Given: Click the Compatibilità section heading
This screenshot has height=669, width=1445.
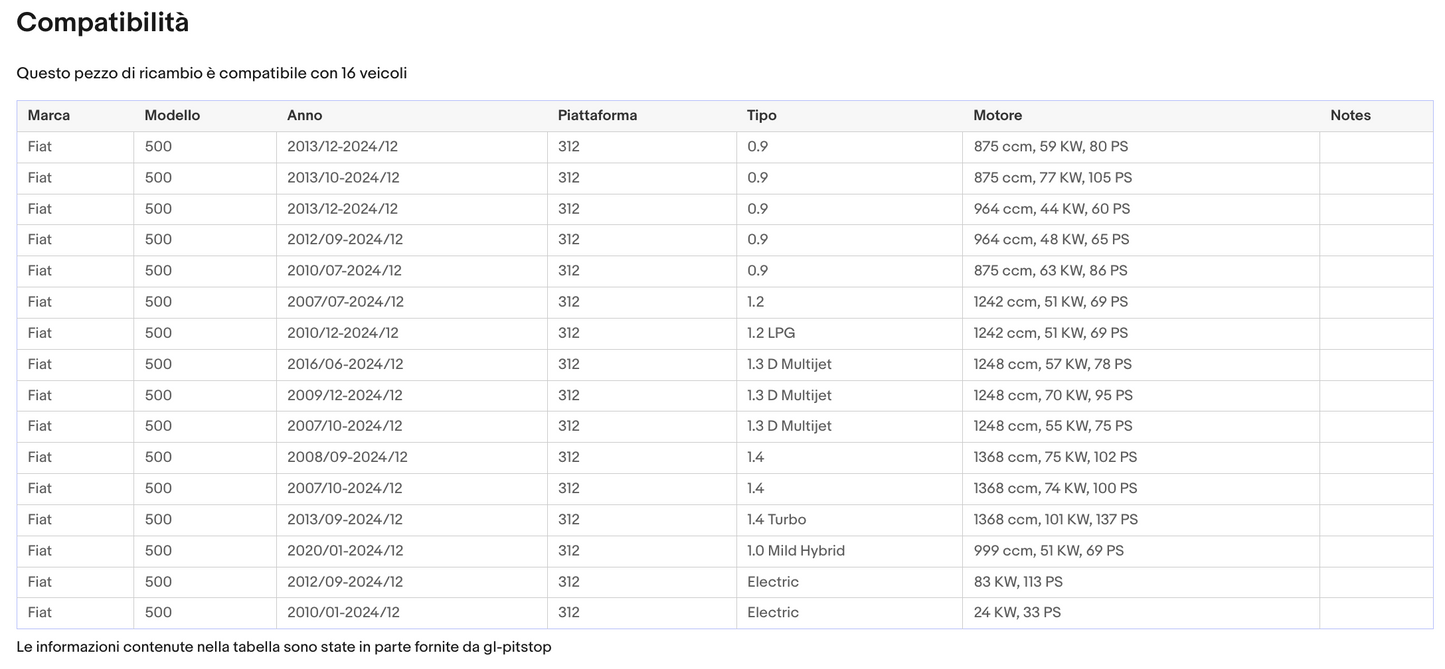Looking at the screenshot, I should [103, 22].
